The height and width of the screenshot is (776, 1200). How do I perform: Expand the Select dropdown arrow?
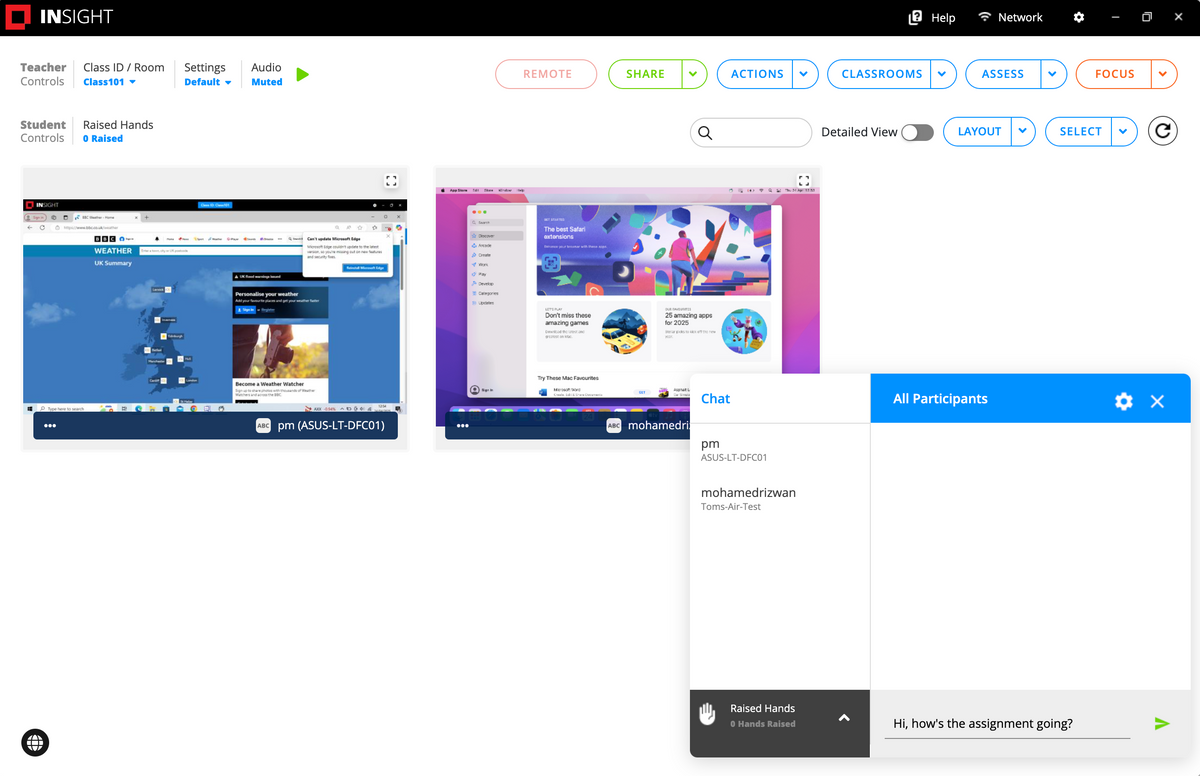pos(1125,132)
